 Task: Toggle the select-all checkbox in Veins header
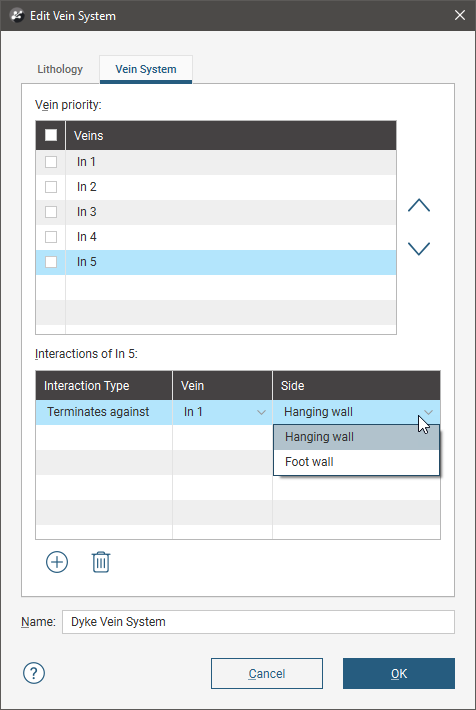point(51,135)
